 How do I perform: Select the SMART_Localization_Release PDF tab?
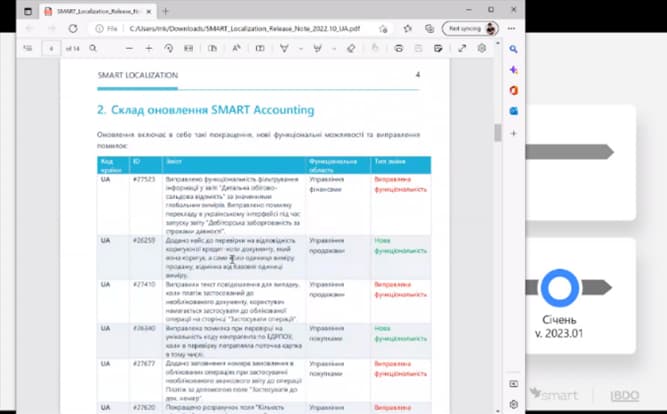click(98, 11)
